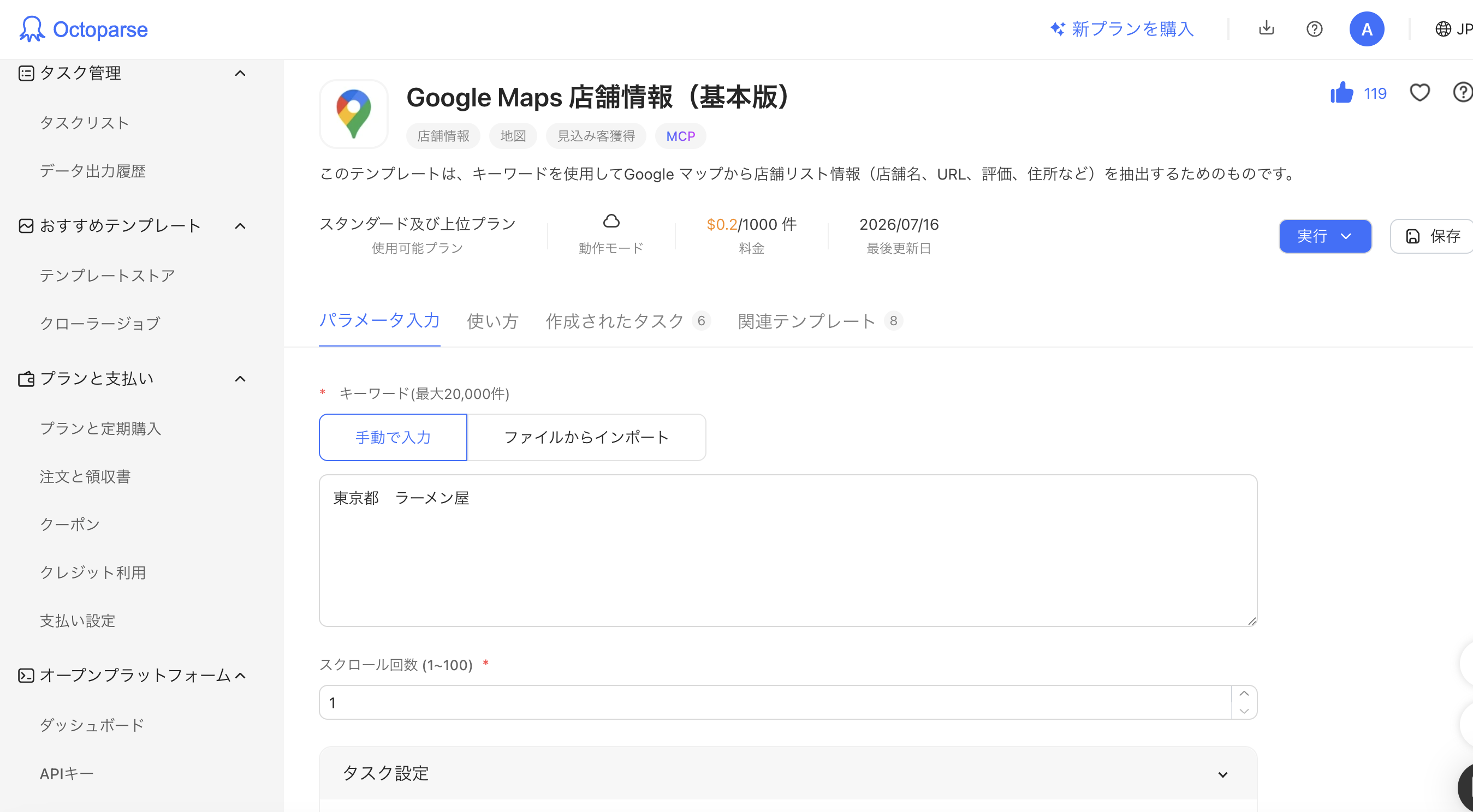Open 支払い設定 in sidebar
The height and width of the screenshot is (812, 1473).
tap(78, 620)
